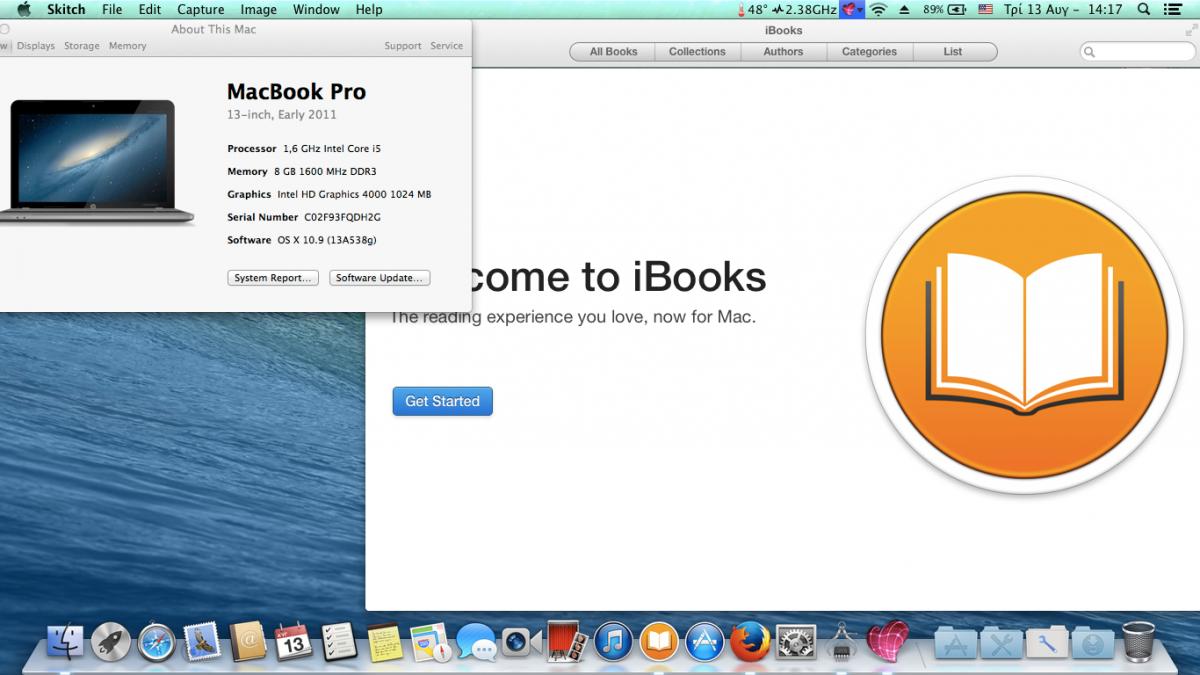
Task: Click iBooks orange book Dock icon
Action: click(659, 642)
